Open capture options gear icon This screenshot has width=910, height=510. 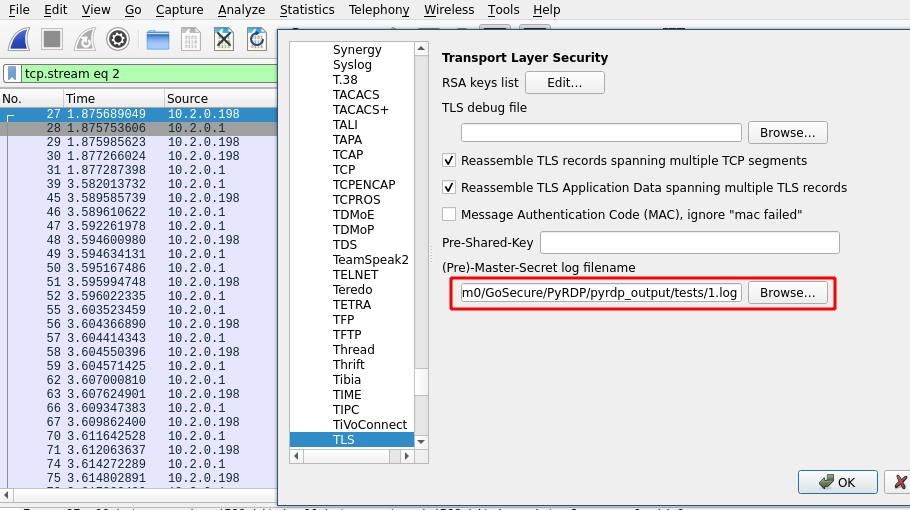118,39
